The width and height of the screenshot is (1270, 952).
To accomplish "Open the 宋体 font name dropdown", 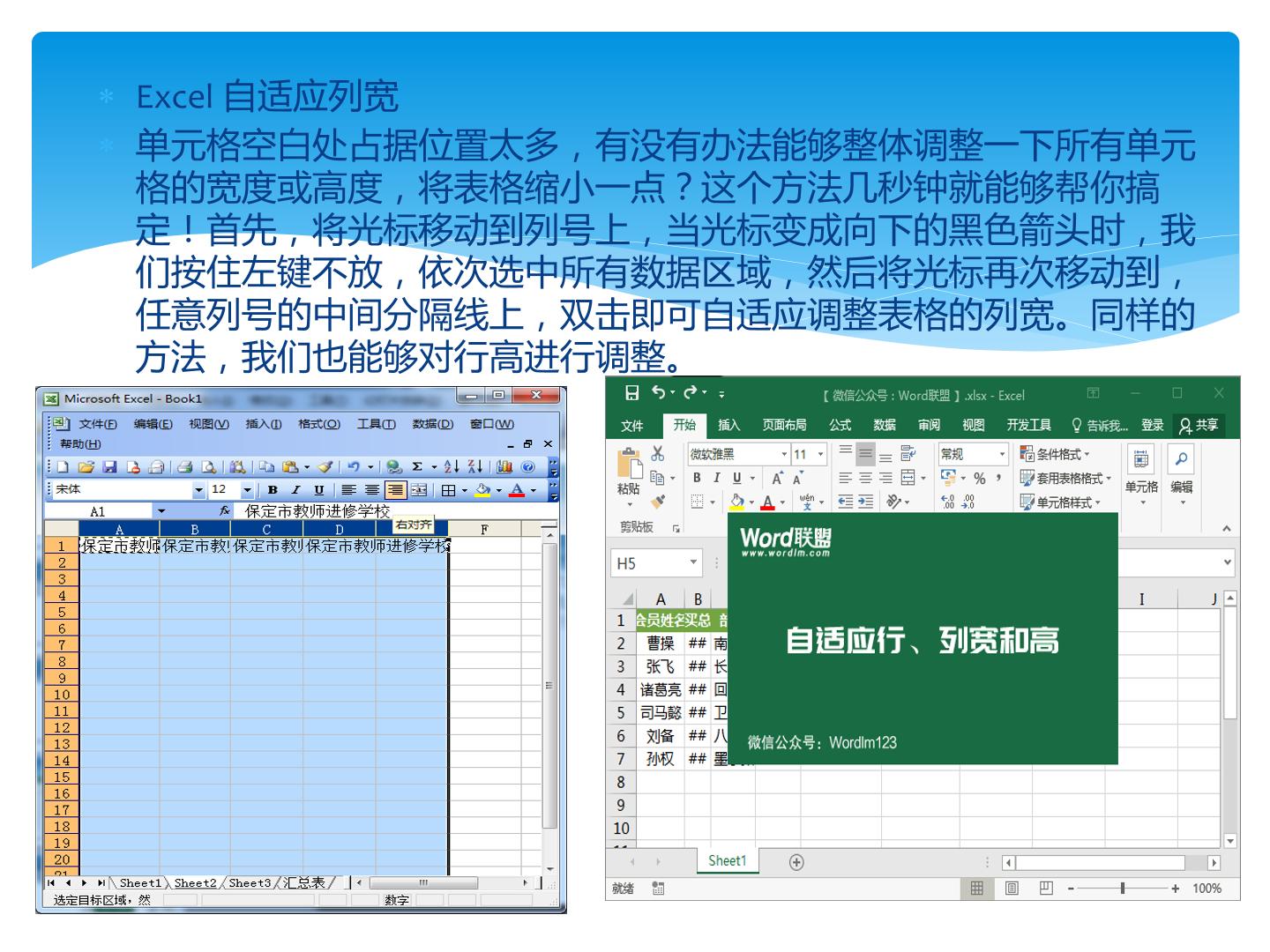I will pos(199,490).
